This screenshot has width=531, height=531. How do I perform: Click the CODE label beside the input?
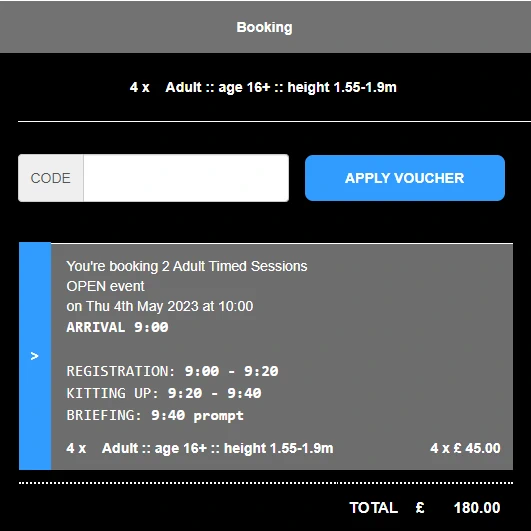(x=50, y=178)
